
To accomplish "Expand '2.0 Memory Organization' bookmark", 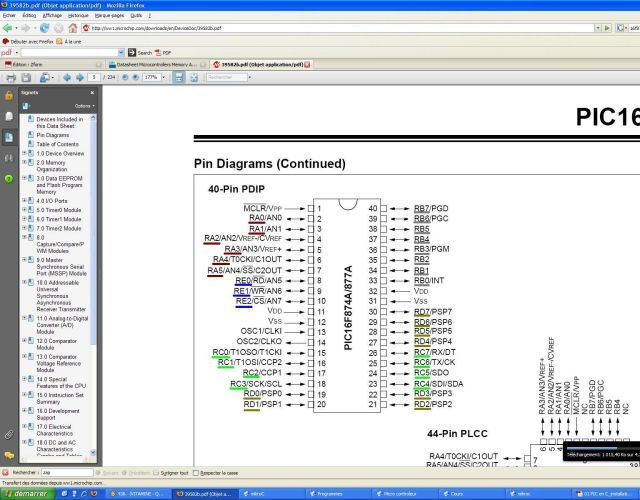I will pyautogui.click(x=24, y=162).
